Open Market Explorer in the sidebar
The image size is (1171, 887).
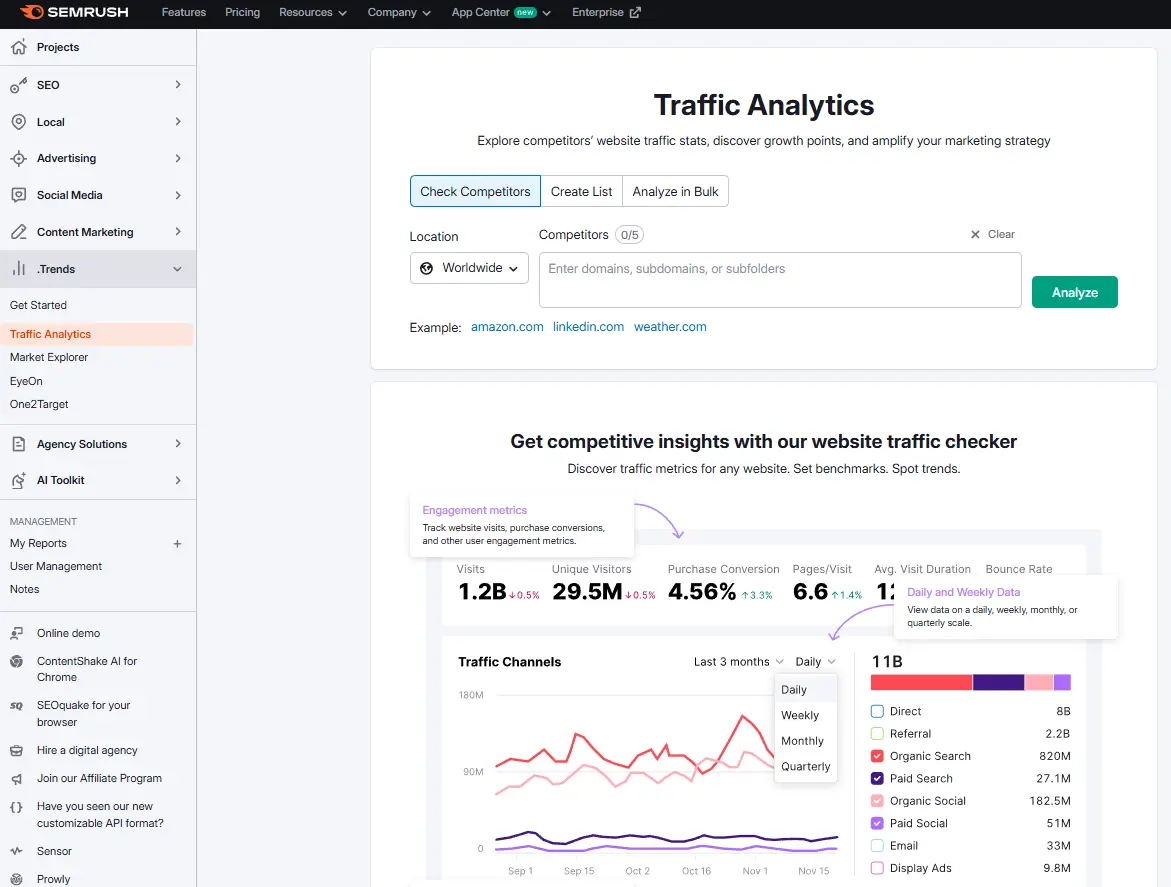pos(49,358)
